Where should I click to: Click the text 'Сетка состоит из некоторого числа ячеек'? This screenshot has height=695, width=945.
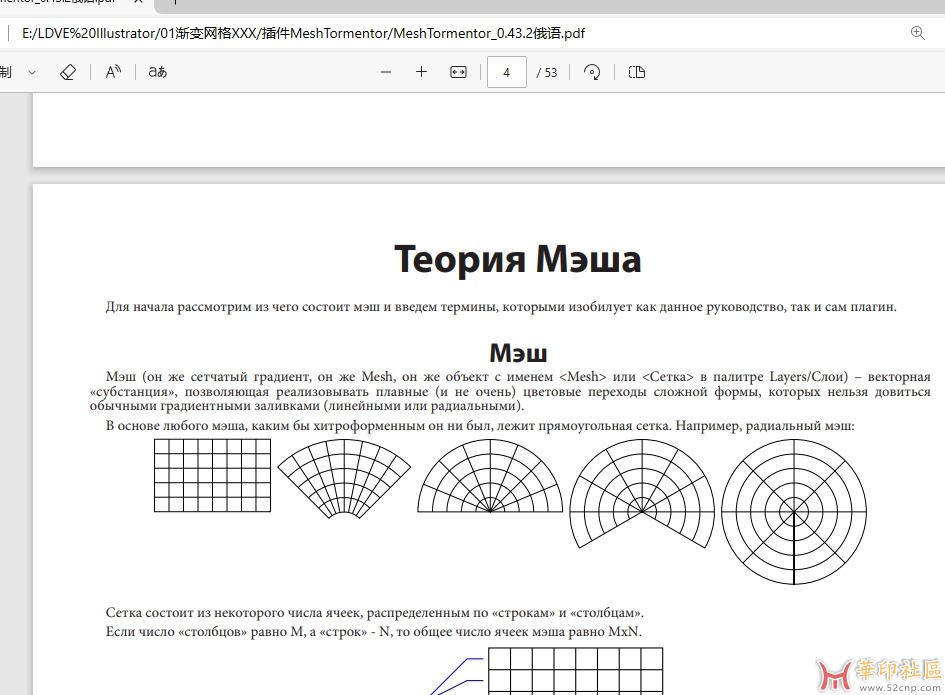point(234,612)
